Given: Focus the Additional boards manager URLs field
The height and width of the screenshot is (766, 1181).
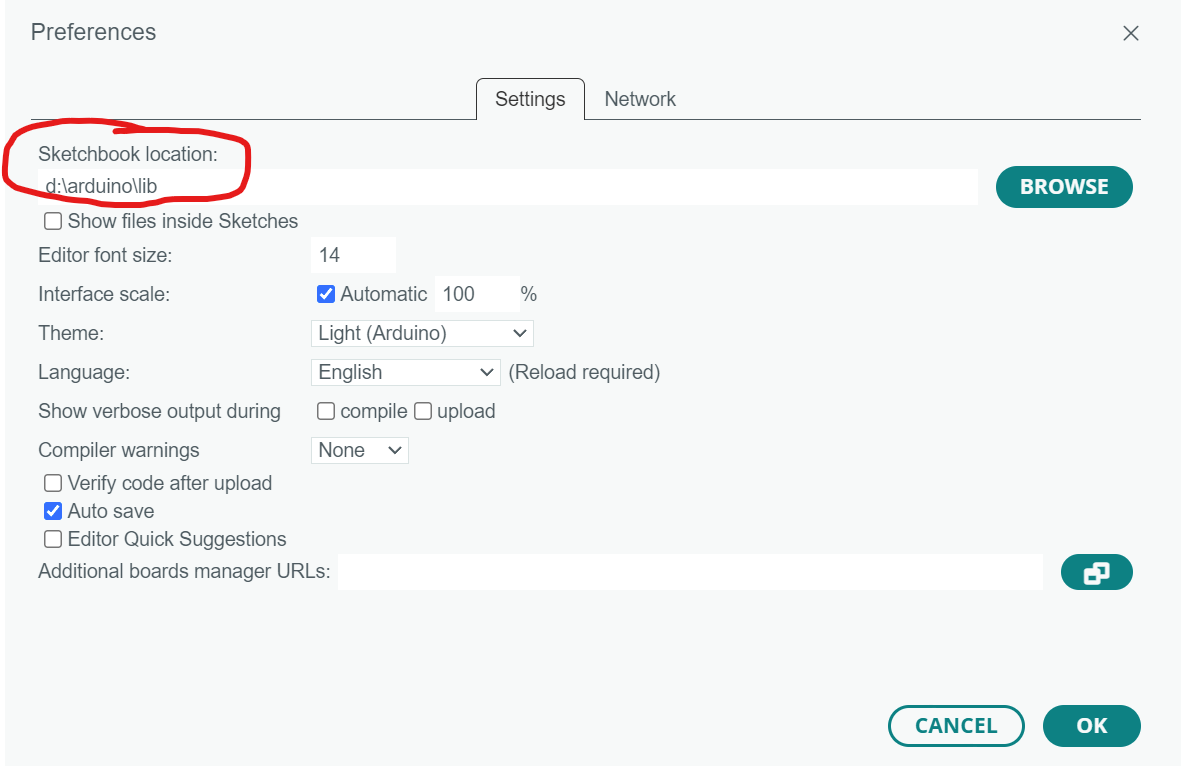Looking at the screenshot, I should click(x=690, y=572).
